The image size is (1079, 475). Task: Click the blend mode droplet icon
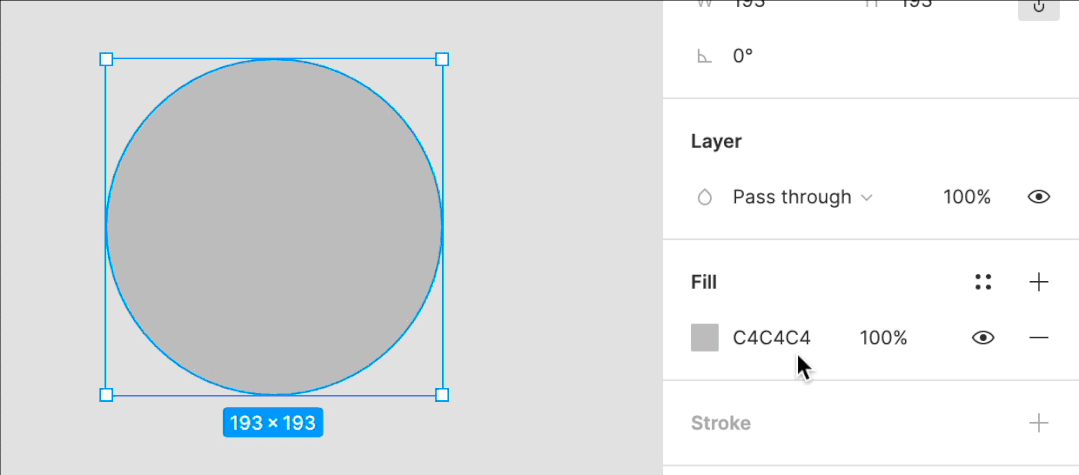[704, 197]
